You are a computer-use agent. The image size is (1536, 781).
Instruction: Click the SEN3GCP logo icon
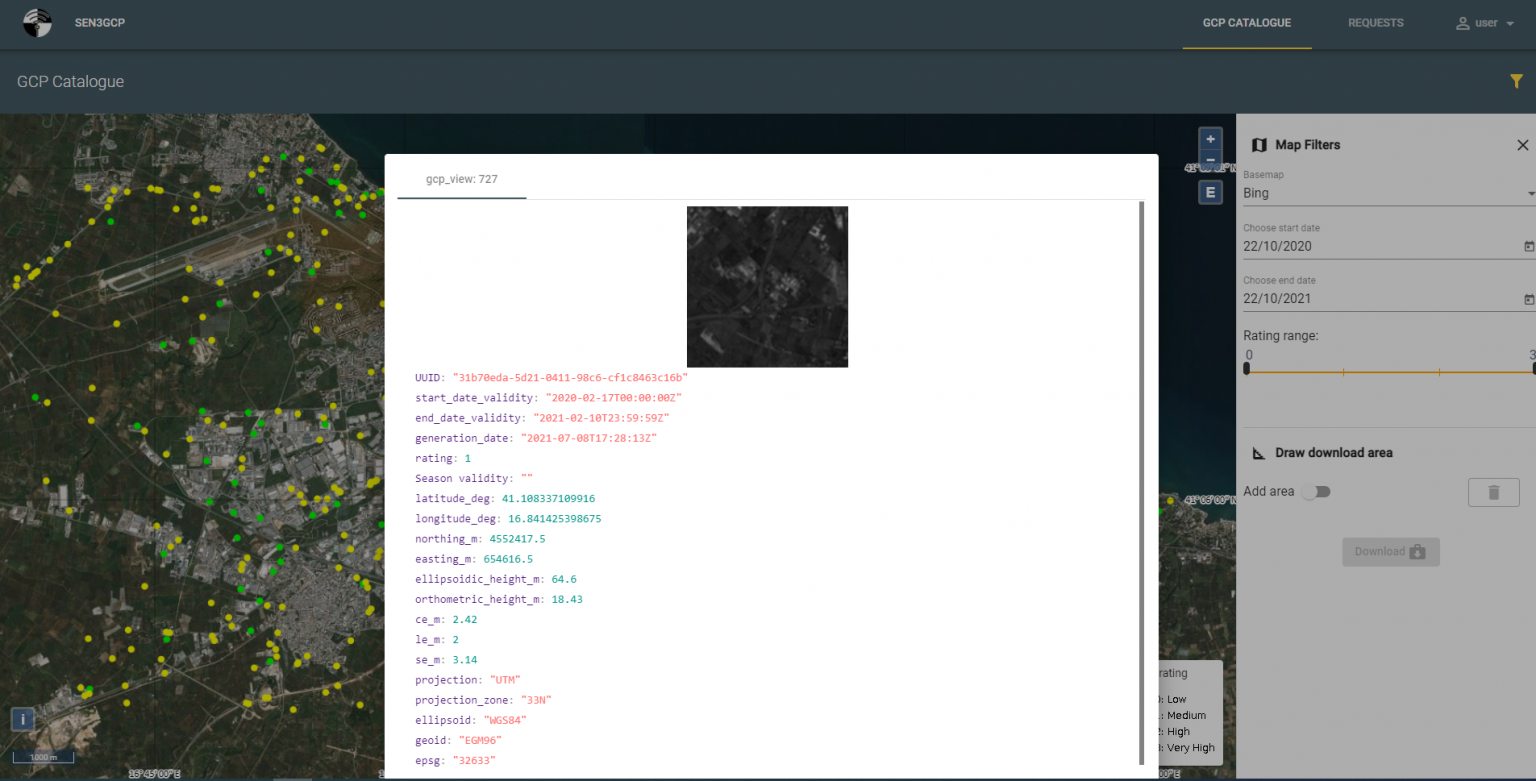click(x=38, y=23)
